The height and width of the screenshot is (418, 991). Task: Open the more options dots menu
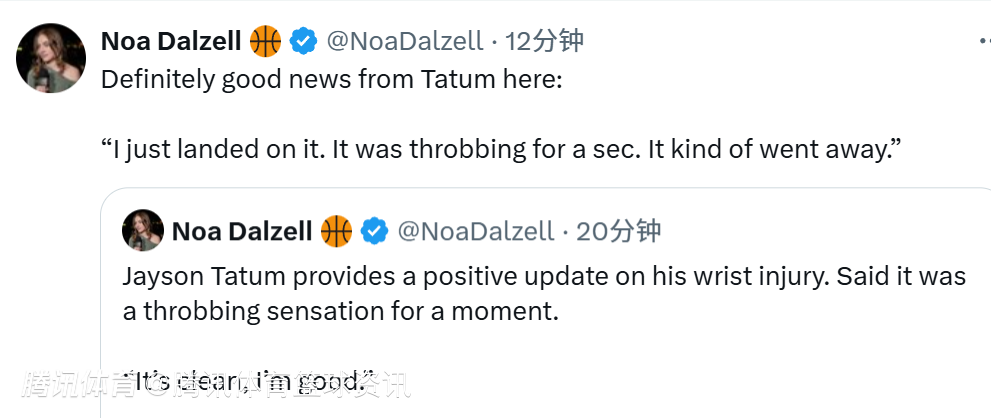(984, 41)
